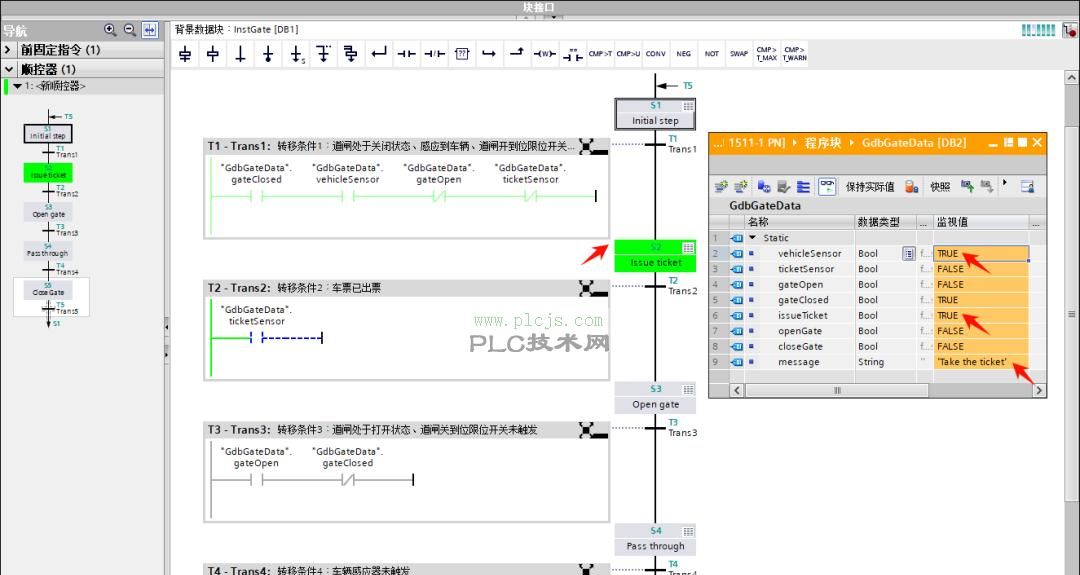Open simultaneous branch tool

click(351, 54)
